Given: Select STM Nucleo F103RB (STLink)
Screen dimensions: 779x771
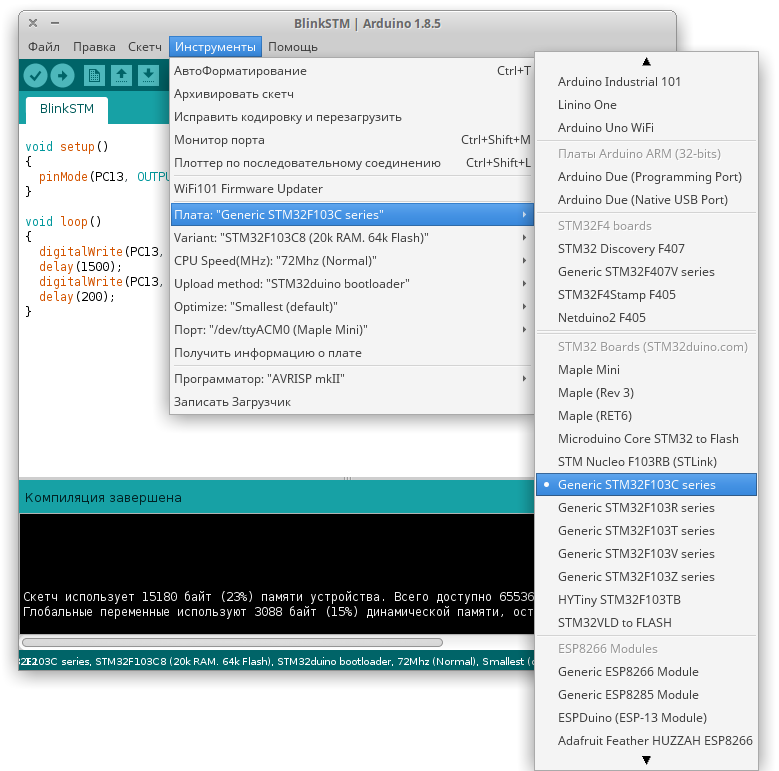Looking at the screenshot, I should click(x=646, y=462).
